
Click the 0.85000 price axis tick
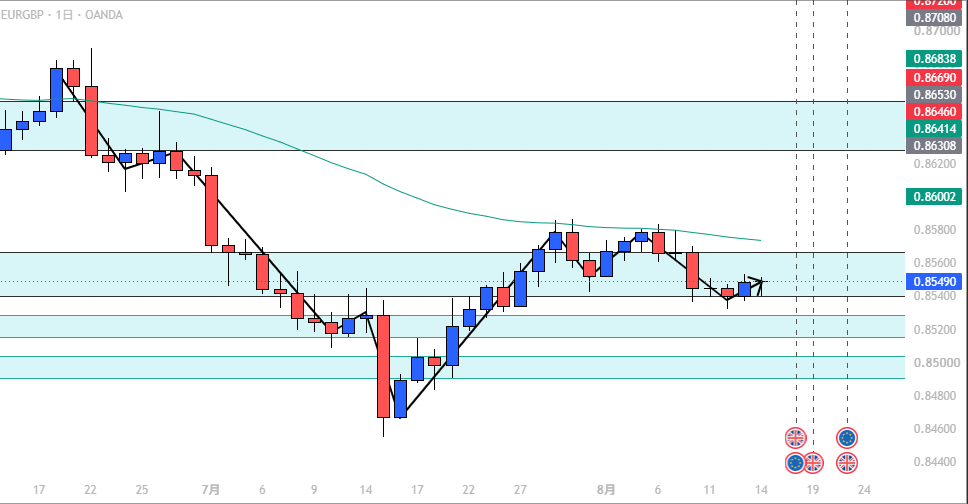click(x=937, y=363)
